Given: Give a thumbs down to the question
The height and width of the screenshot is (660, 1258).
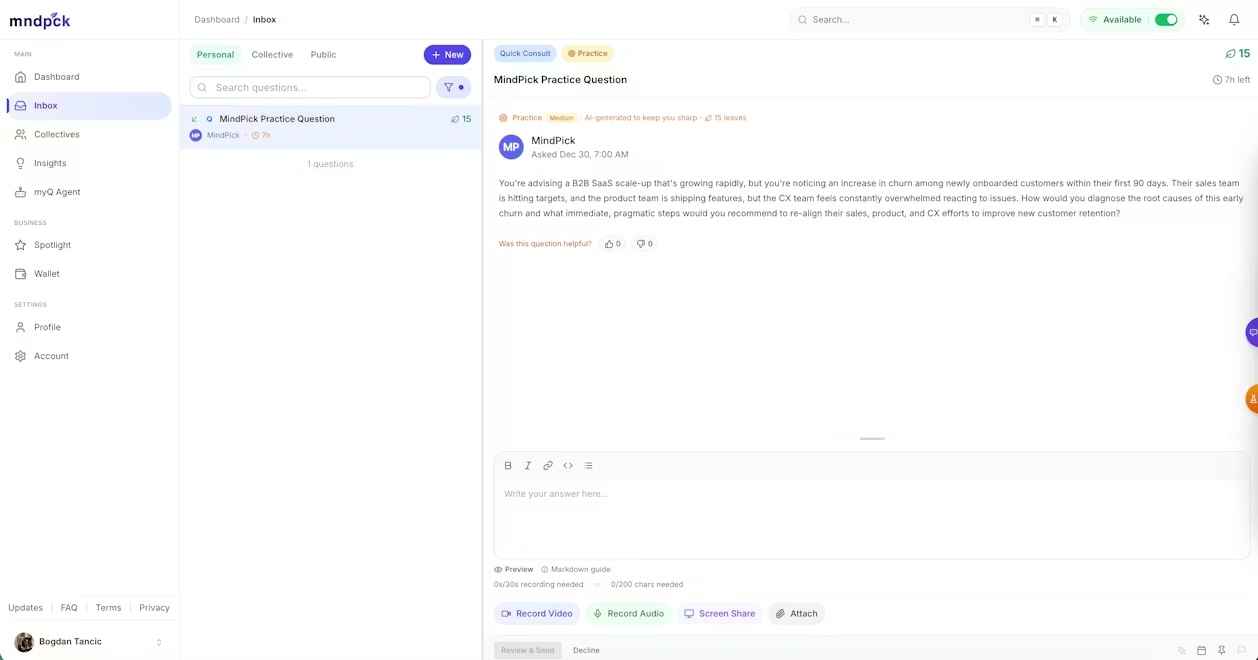Looking at the screenshot, I should coord(644,243).
